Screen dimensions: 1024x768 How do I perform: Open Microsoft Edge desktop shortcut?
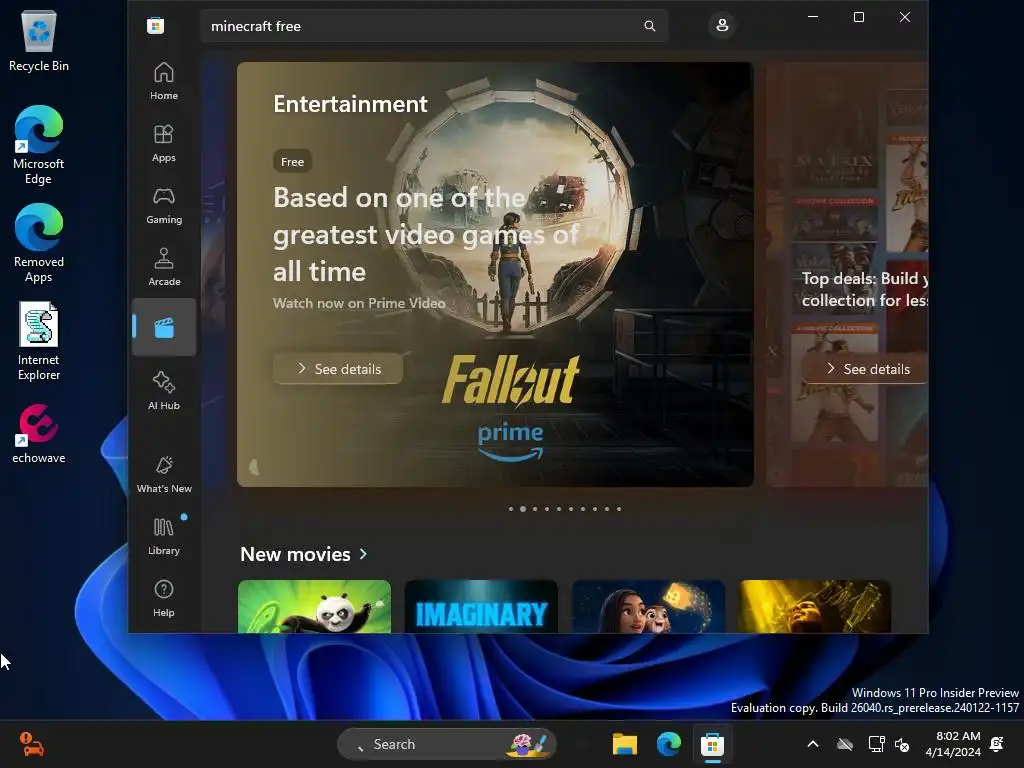pyautogui.click(x=39, y=145)
